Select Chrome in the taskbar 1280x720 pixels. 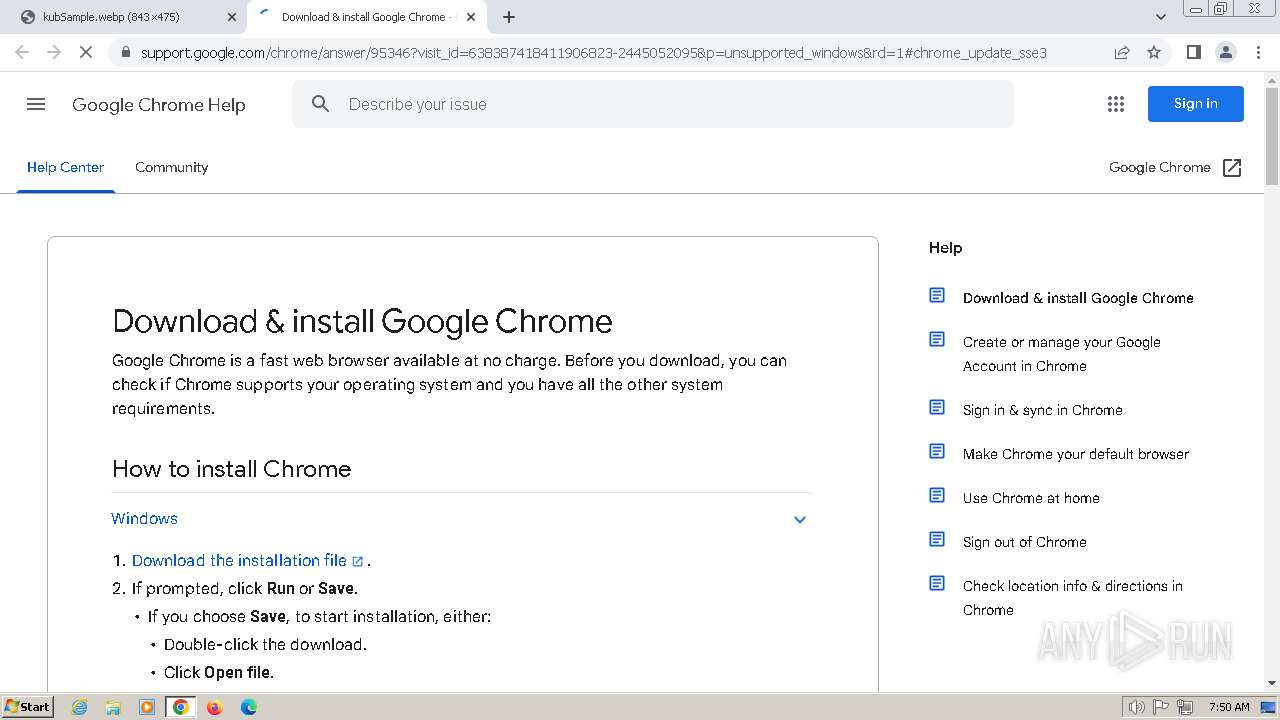click(181, 707)
